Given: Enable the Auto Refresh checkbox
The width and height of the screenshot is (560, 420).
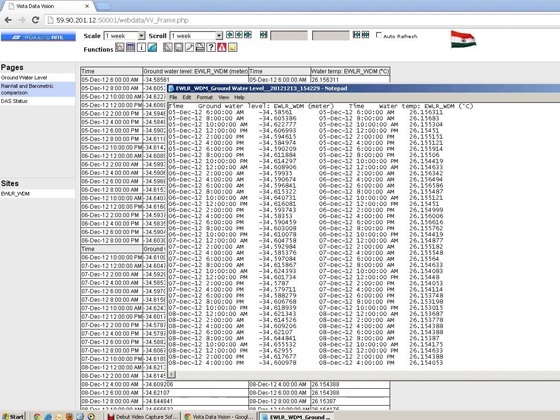Looking at the screenshot, I should (x=379, y=35).
